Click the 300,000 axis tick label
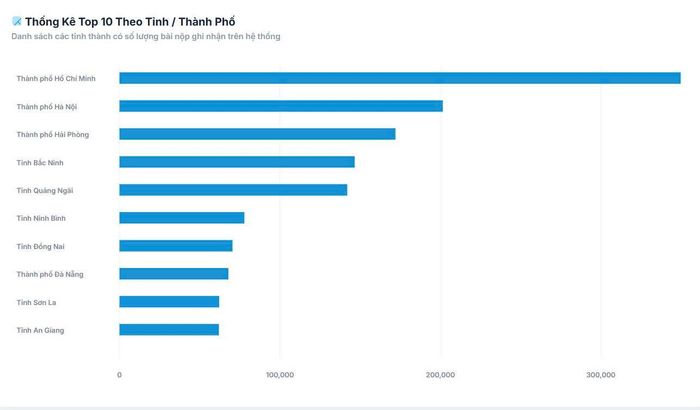Image resolution: width=700 pixels, height=410 pixels. pyautogui.click(x=600, y=375)
